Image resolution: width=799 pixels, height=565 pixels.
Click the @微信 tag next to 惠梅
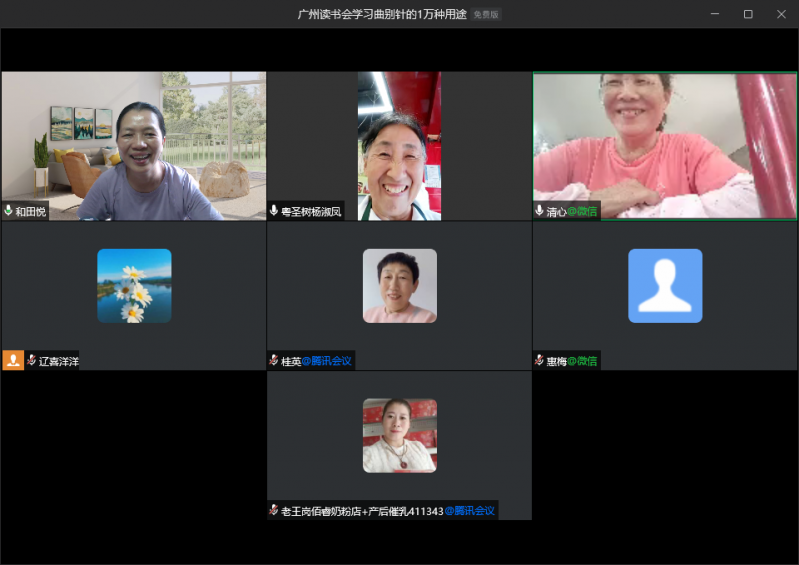582,361
